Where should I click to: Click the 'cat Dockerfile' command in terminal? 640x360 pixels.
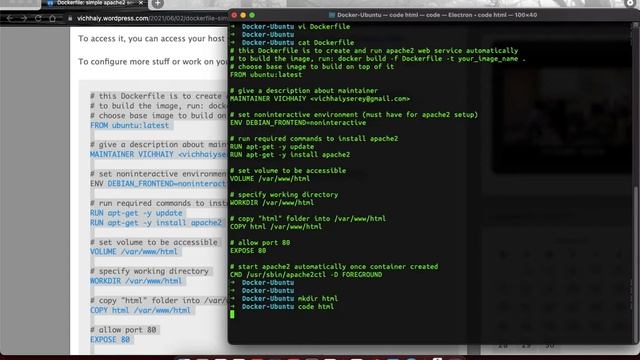pyautogui.click(x=326, y=42)
